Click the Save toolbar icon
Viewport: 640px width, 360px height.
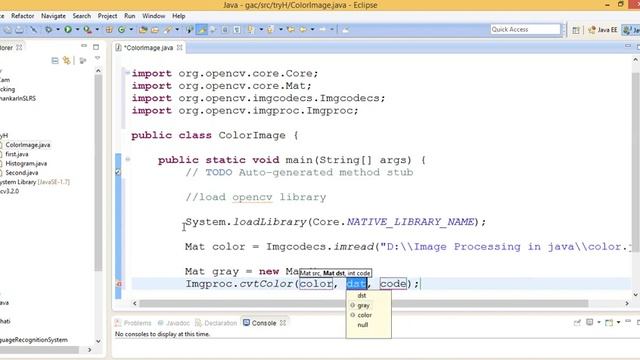[x=7, y=29]
